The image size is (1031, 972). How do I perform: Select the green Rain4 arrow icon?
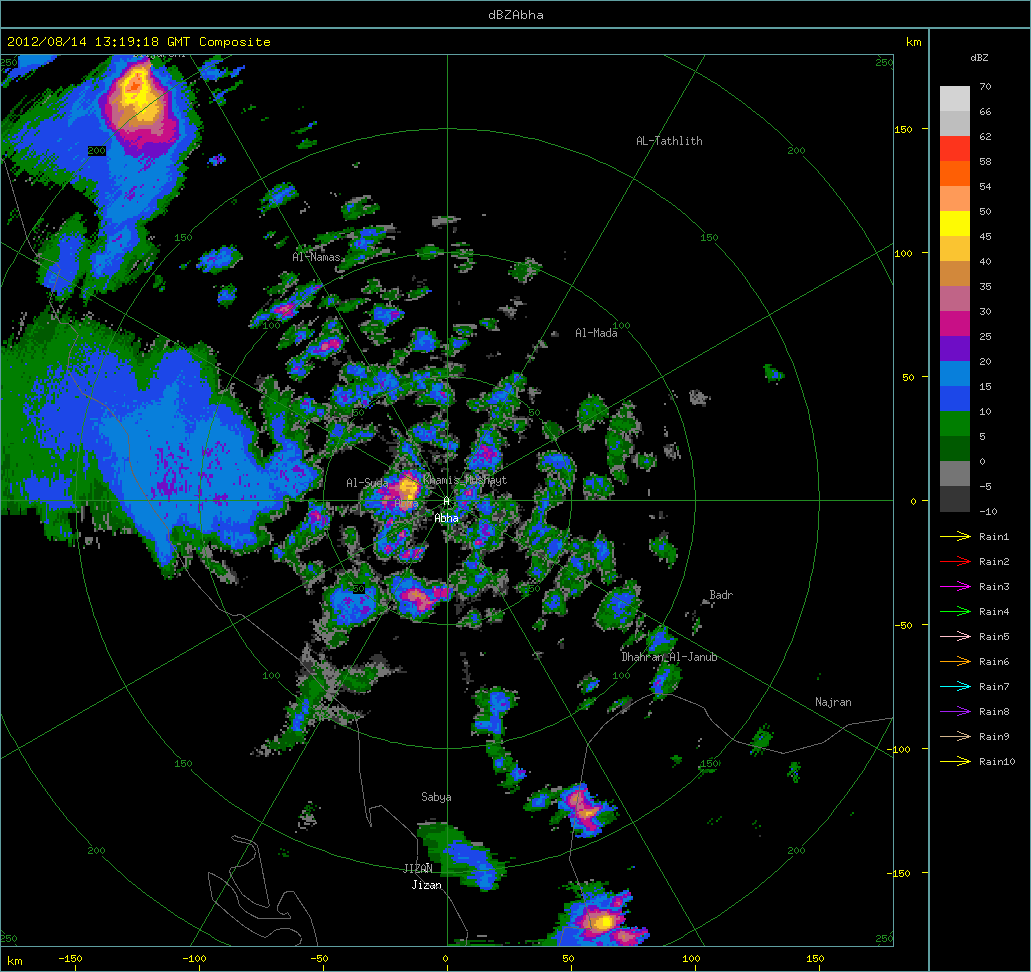[x=955, y=612]
